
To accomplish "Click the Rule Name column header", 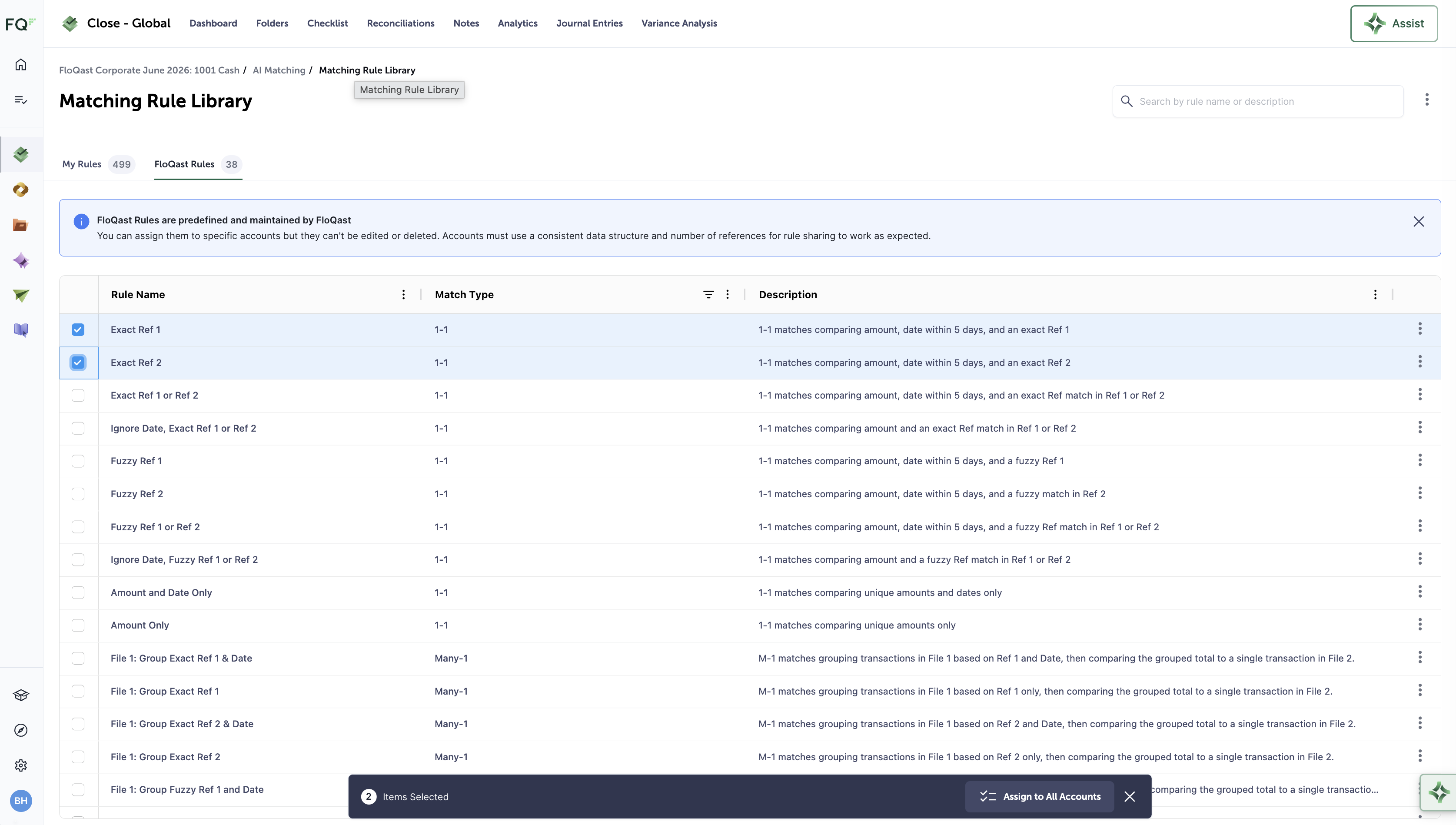I will (x=138, y=295).
